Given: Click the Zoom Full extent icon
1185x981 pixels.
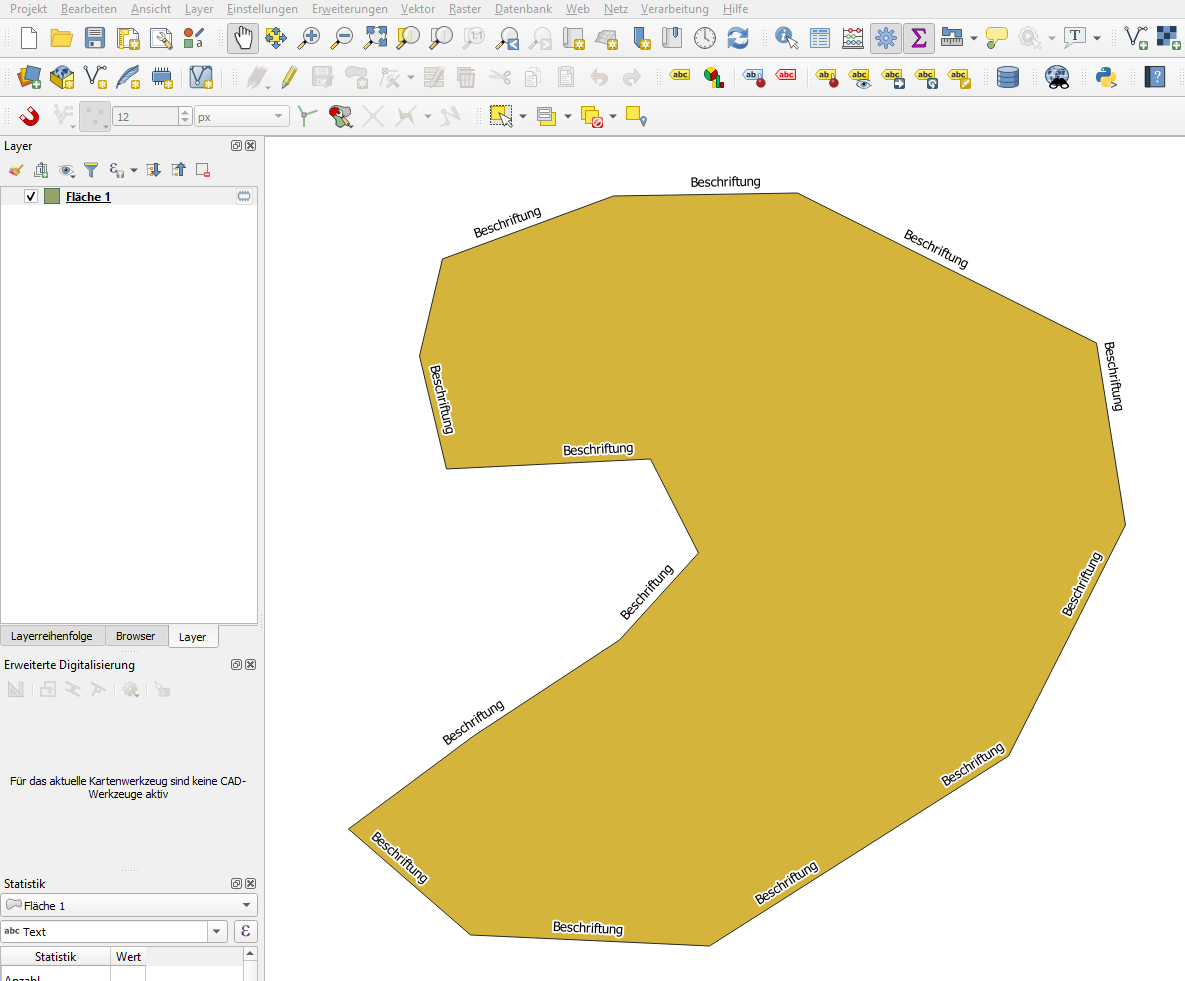Looking at the screenshot, I should coord(375,39).
